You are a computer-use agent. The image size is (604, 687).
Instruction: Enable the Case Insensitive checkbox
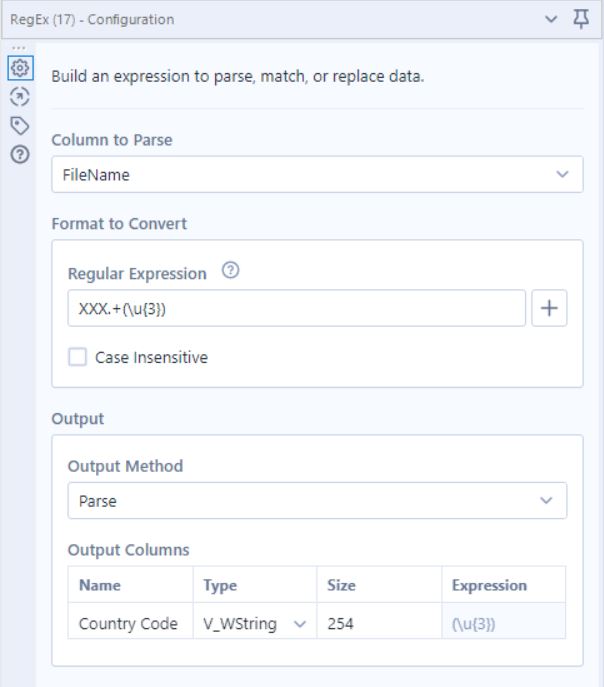click(x=77, y=357)
